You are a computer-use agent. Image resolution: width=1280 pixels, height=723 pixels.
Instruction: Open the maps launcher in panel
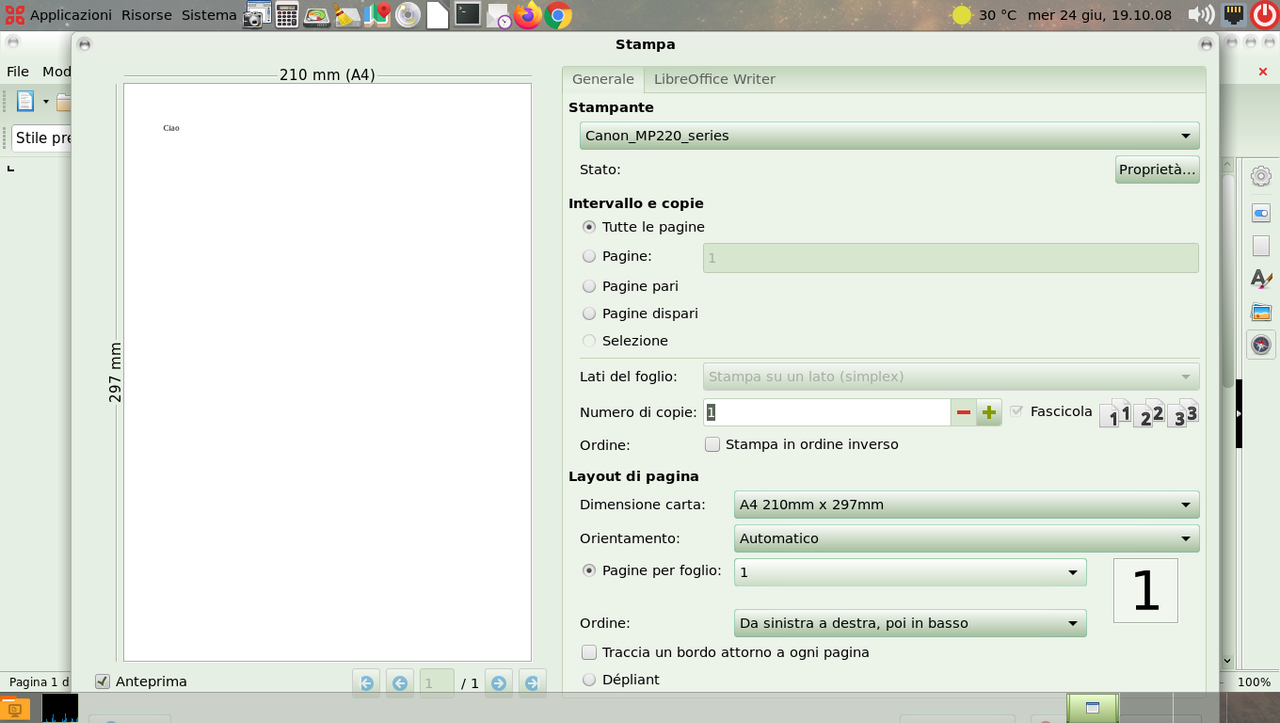377,15
